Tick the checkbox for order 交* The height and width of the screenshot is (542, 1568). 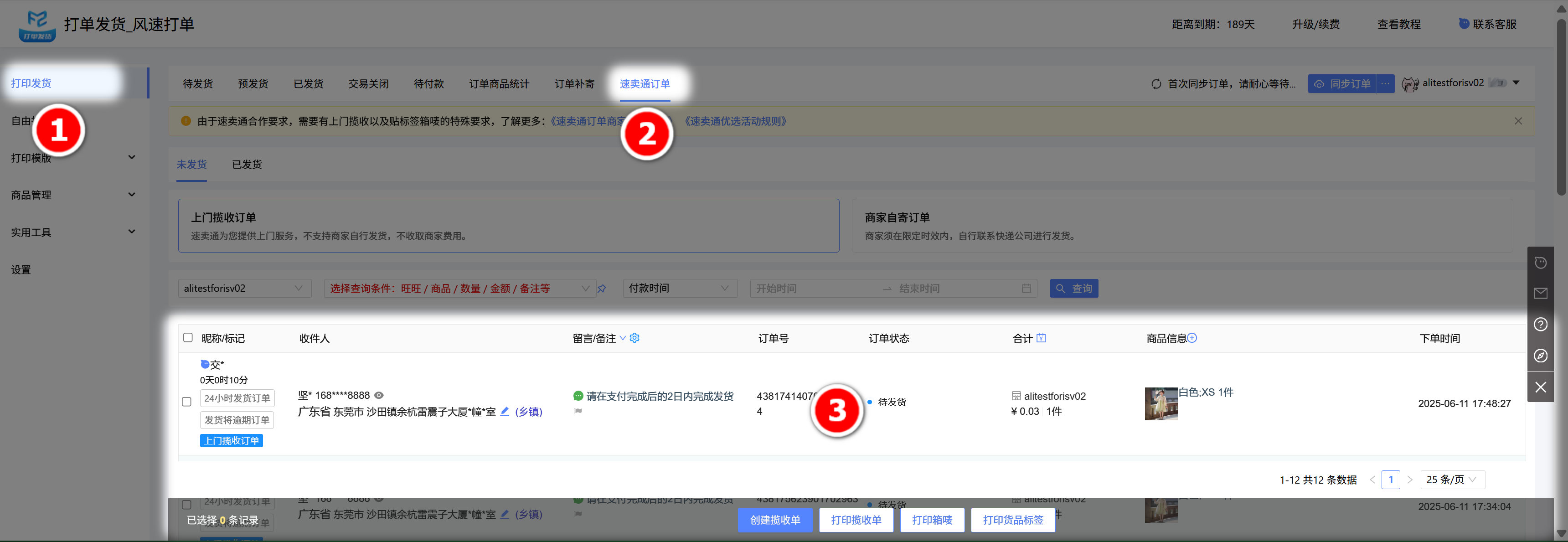click(x=187, y=402)
